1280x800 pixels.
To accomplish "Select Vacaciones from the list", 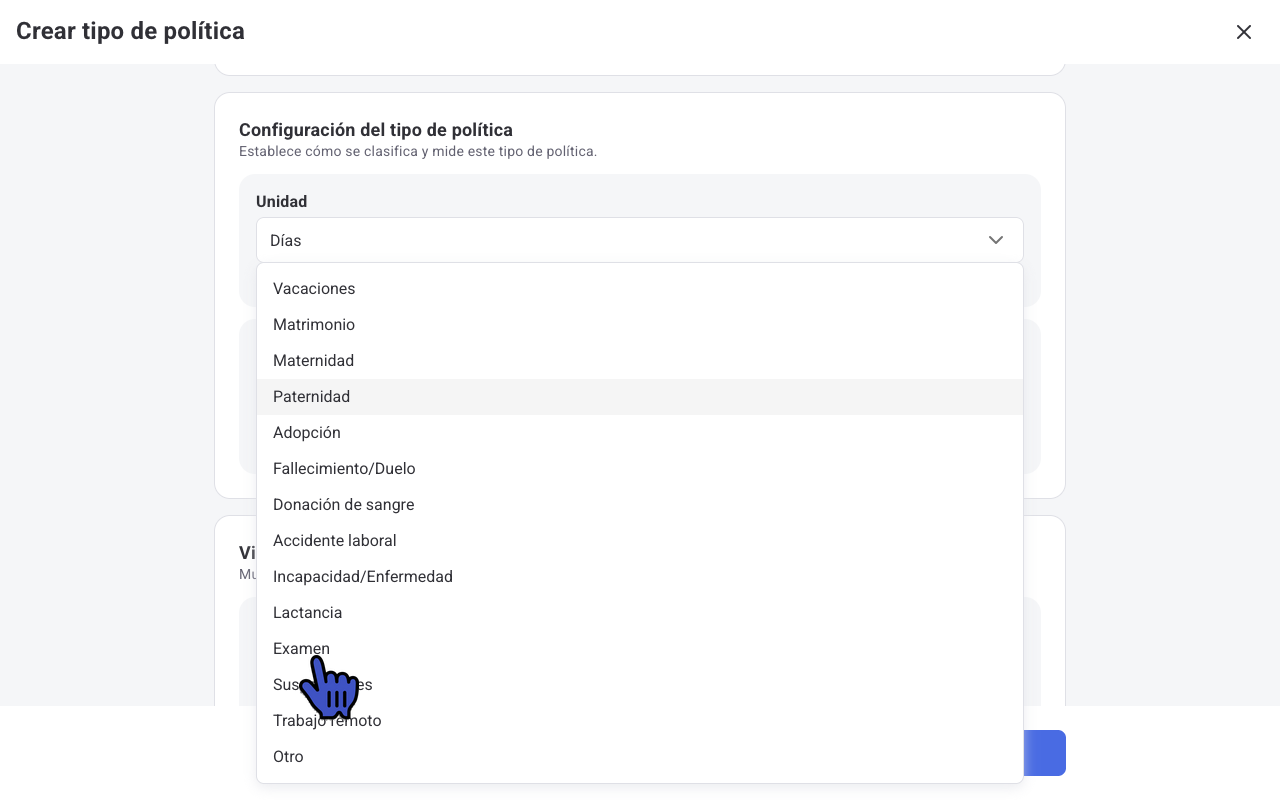I will 640,288.
